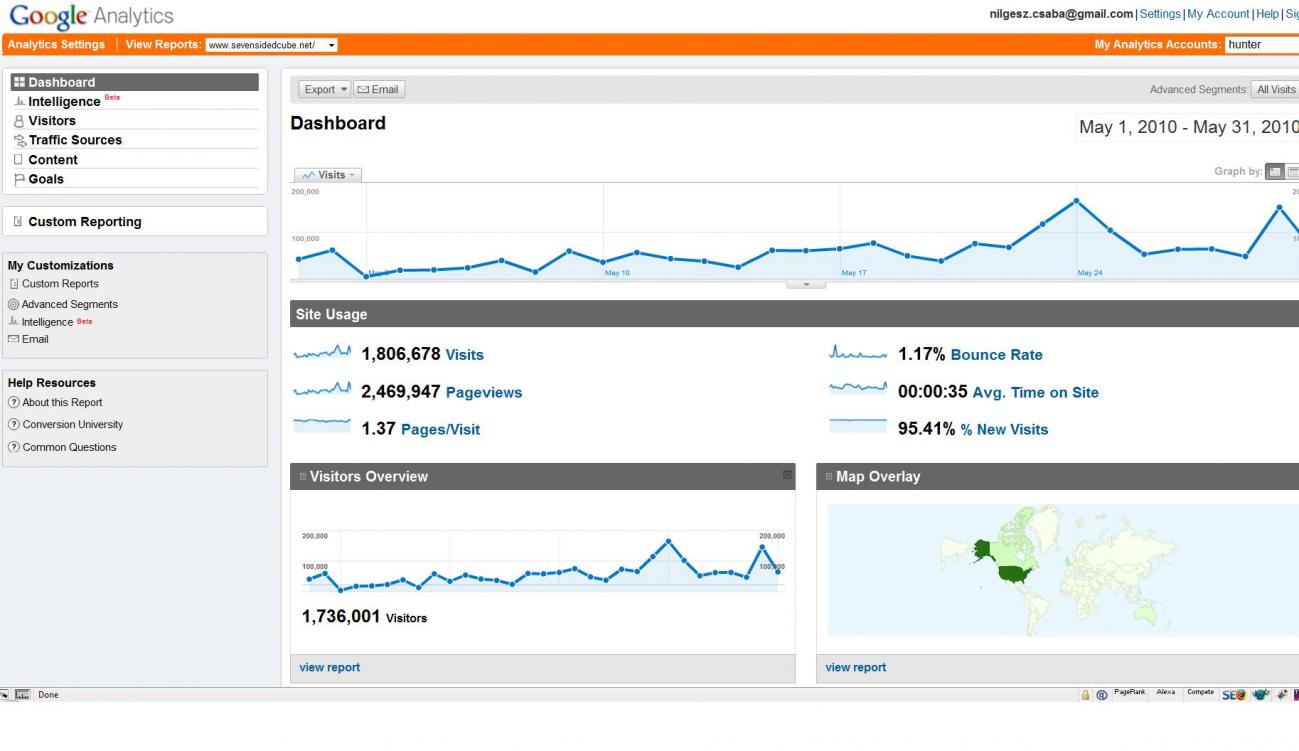
Task: Open the May 2010 date range picker
Action: point(1188,128)
